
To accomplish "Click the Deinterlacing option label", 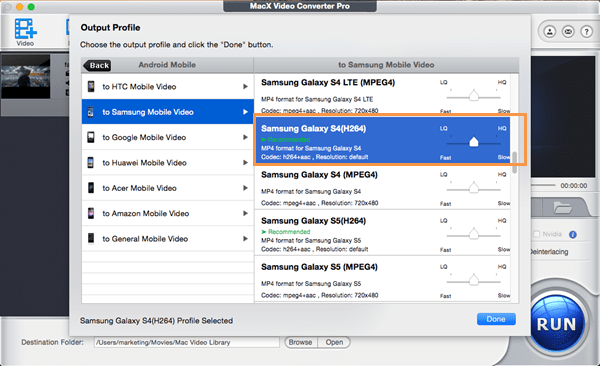I will pos(549,252).
